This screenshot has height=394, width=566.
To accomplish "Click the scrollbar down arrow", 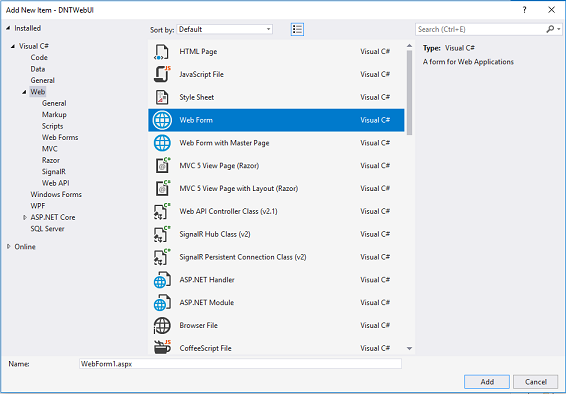I will point(409,348).
